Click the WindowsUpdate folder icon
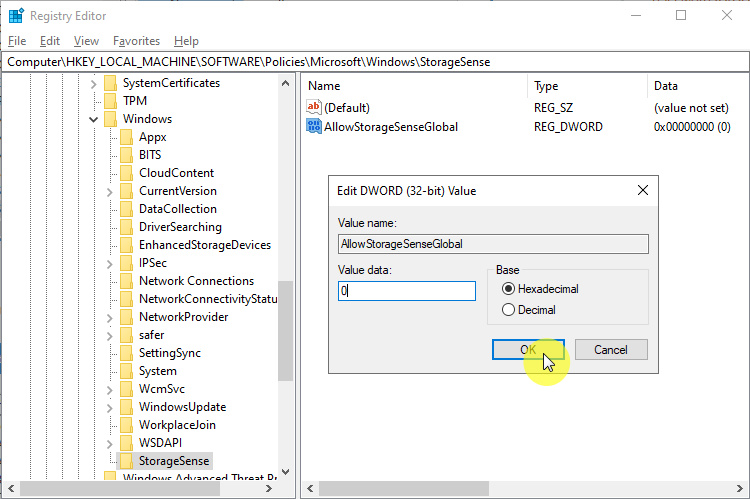Screen dimensions: 750x499 tap(126, 407)
